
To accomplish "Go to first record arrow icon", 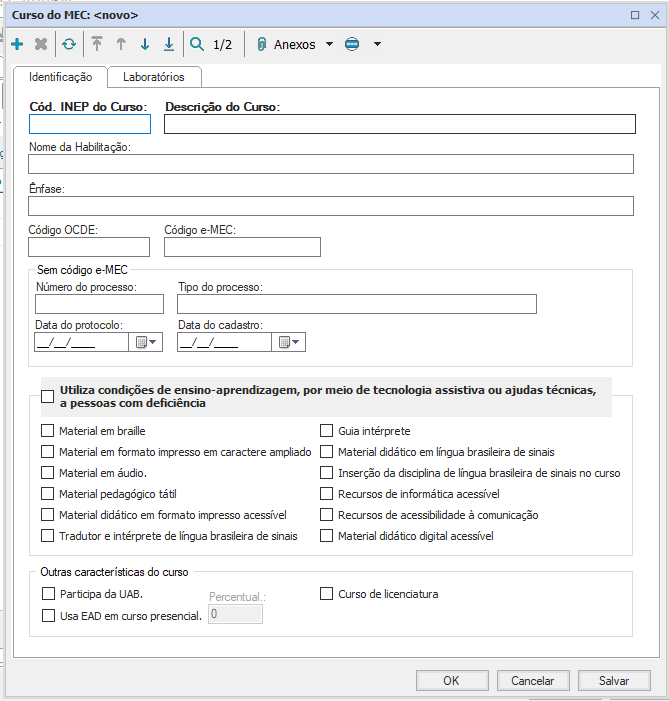I will tap(97, 44).
